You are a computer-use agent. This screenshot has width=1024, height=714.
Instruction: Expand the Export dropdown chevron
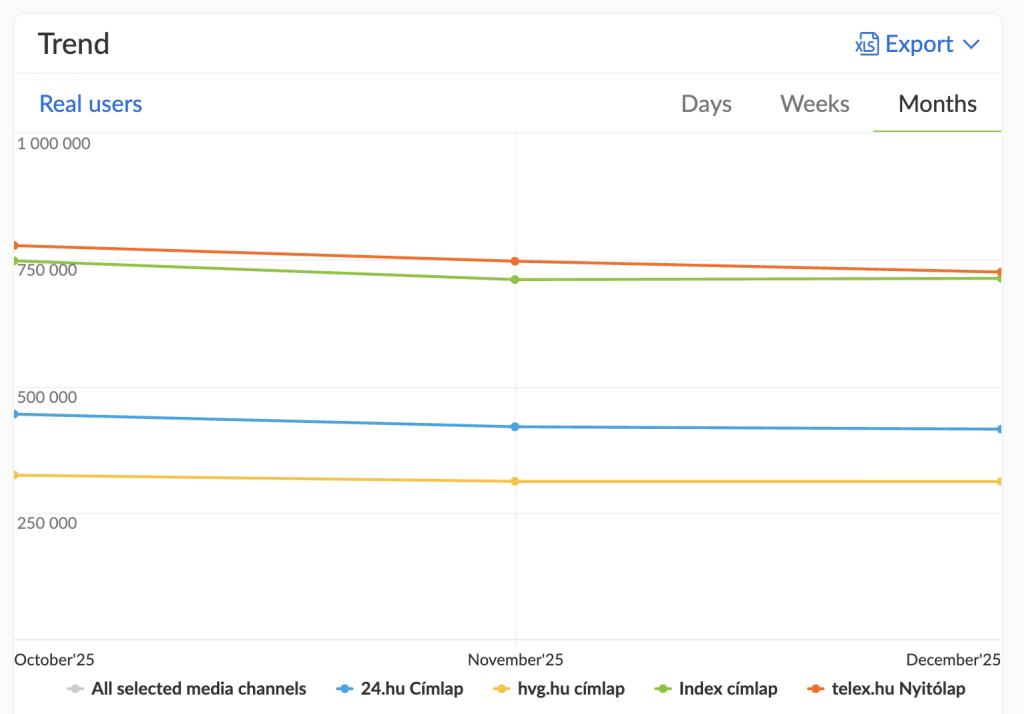click(970, 44)
